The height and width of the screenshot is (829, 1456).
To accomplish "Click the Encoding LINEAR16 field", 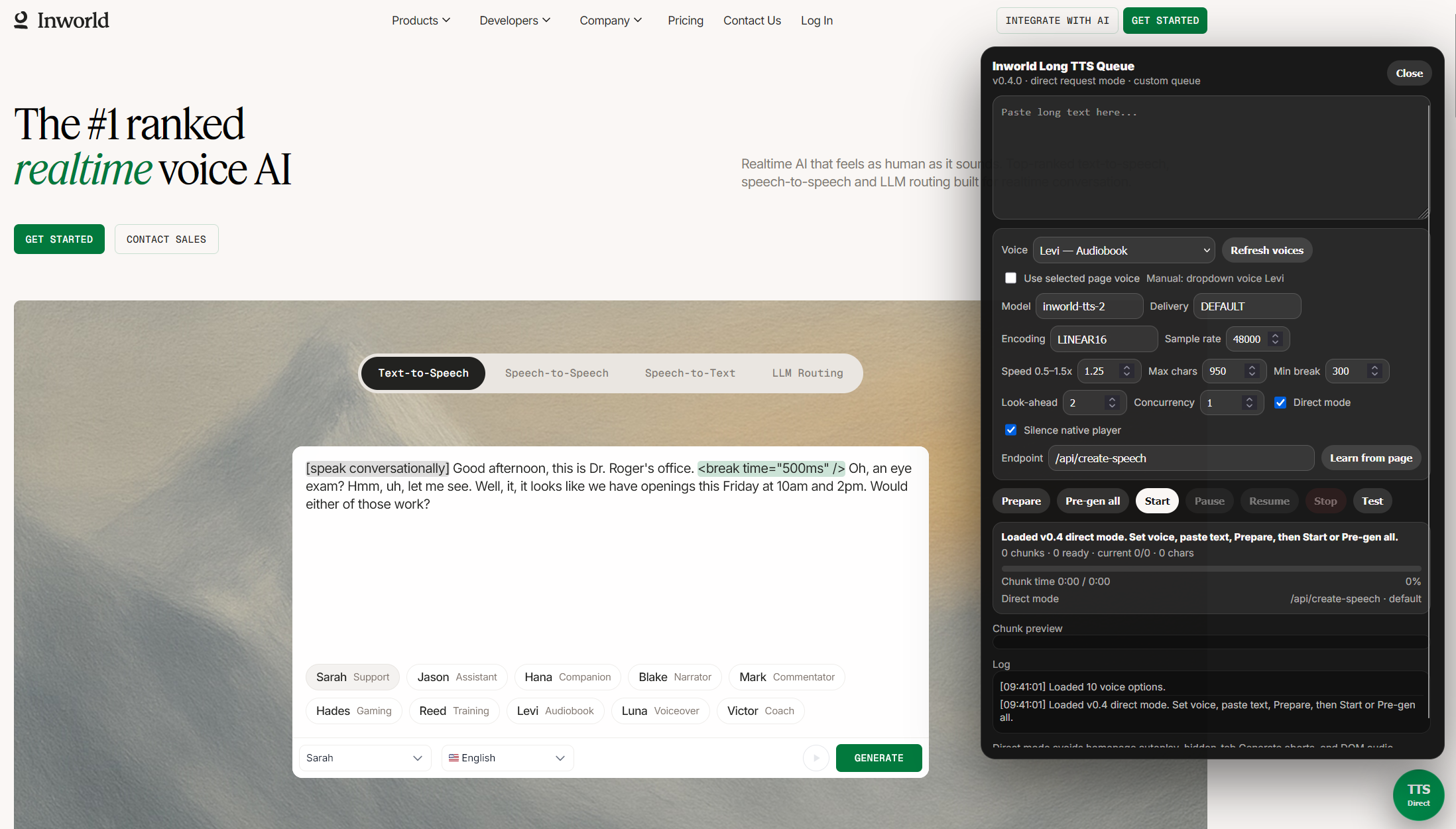I will click(1104, 340).
